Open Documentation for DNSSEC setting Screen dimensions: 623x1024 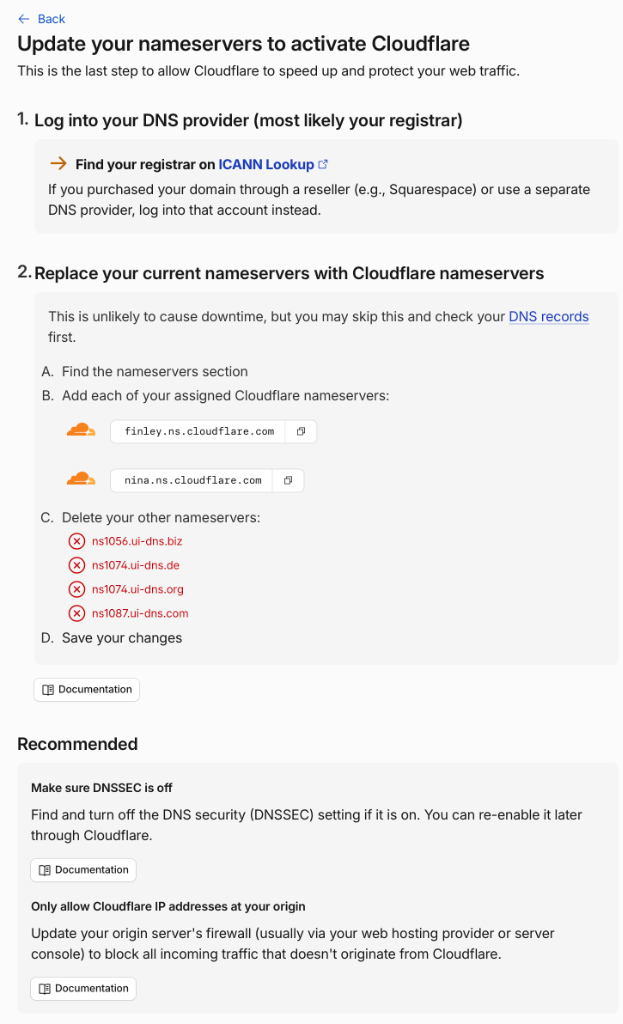pyautogui.click(x=84, y=870)
